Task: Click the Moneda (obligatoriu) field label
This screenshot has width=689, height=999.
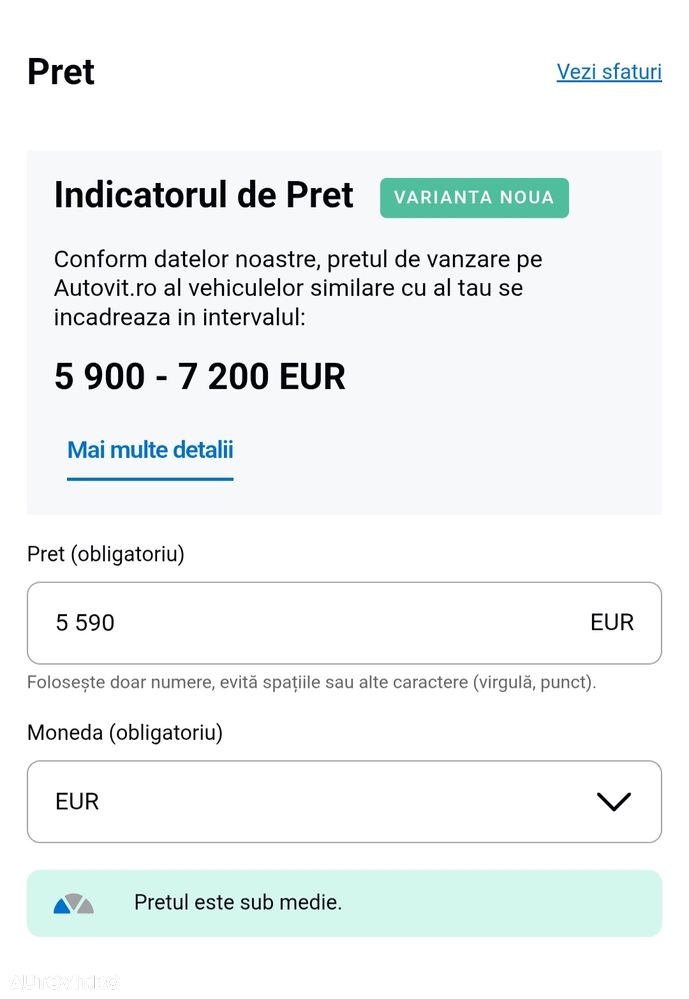Action: coord(125,733)
